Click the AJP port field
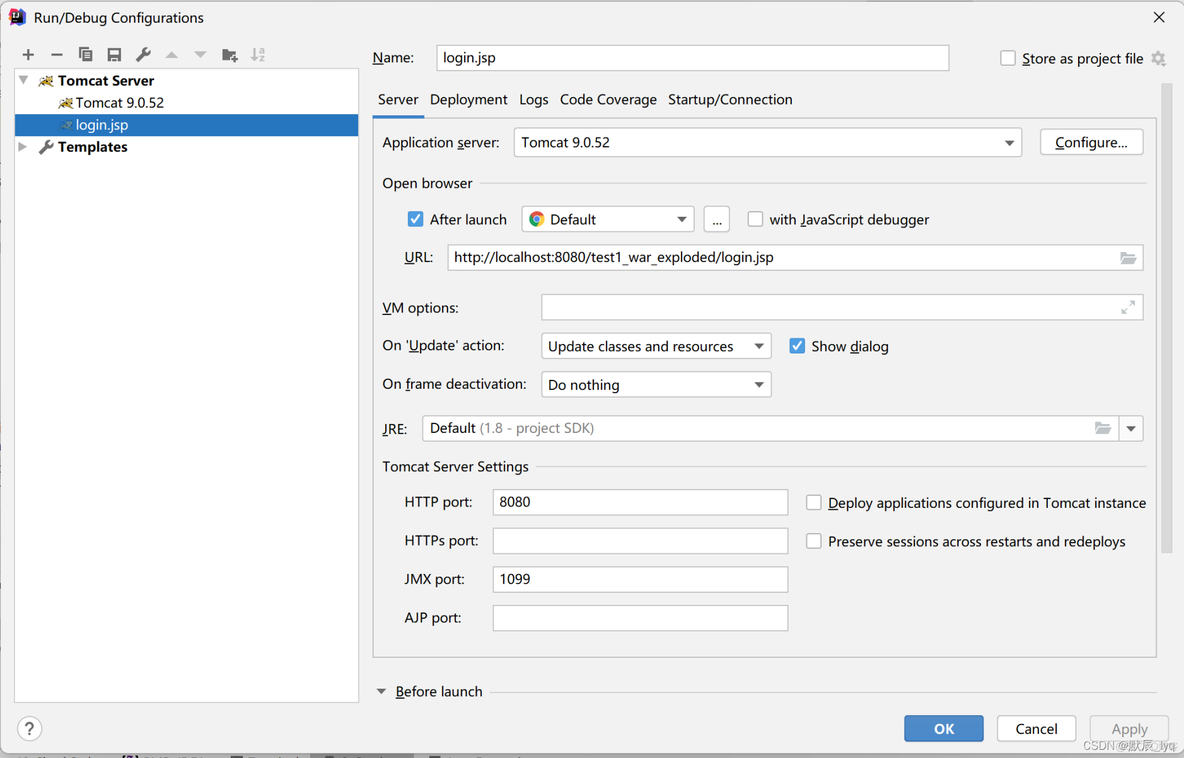 coord(640,618)
